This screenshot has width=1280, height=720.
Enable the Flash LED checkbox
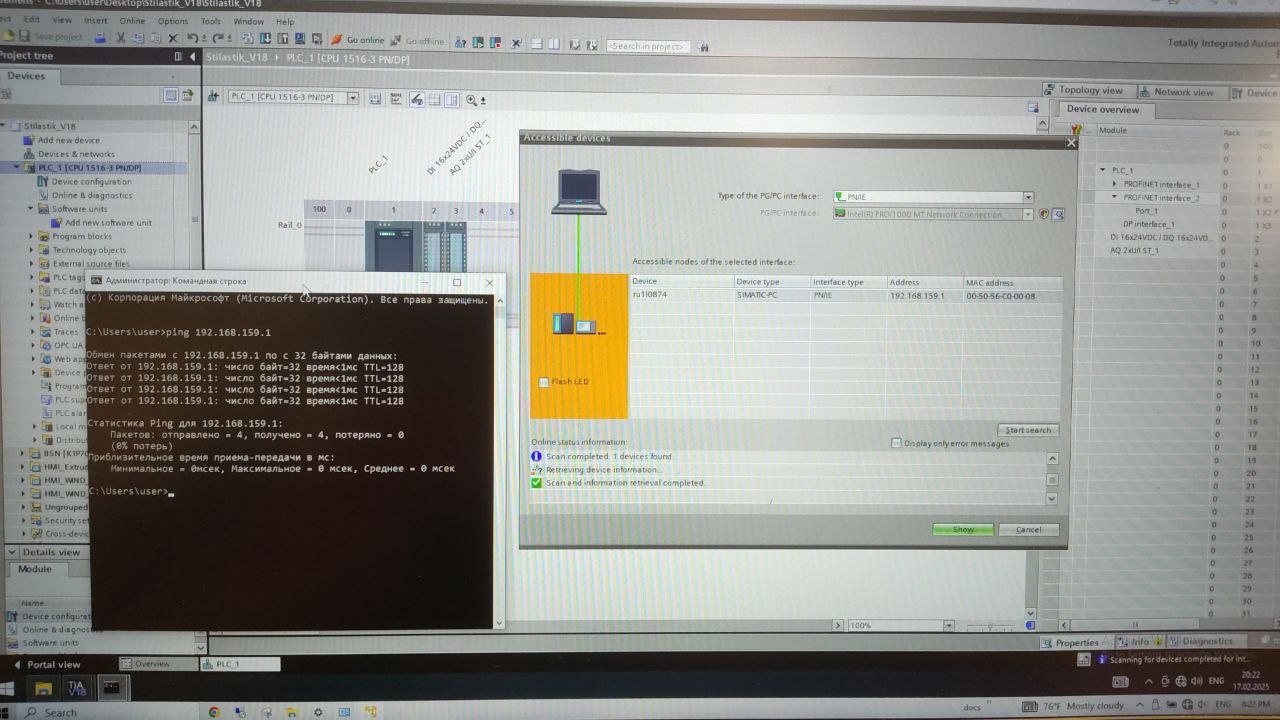click(x=544, y=382)
